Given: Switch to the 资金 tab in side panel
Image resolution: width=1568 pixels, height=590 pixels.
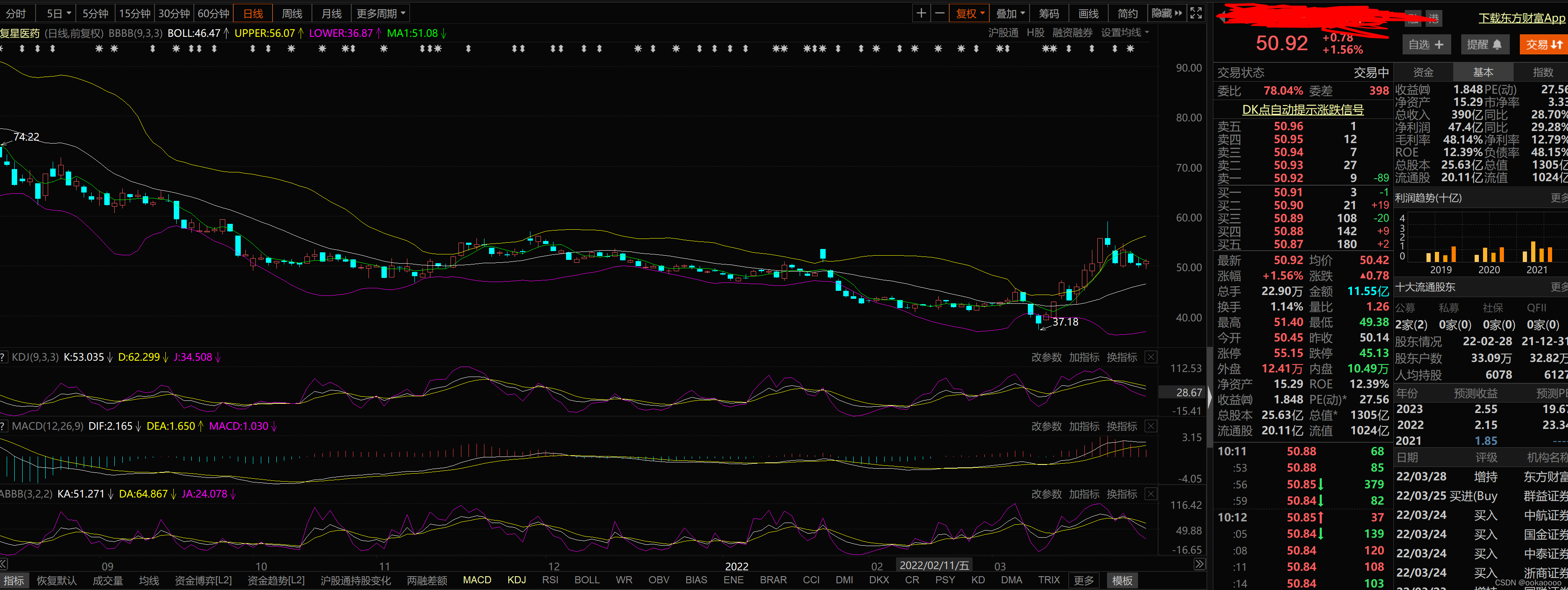Looking at the screenshot, I should coord(1423,72).
